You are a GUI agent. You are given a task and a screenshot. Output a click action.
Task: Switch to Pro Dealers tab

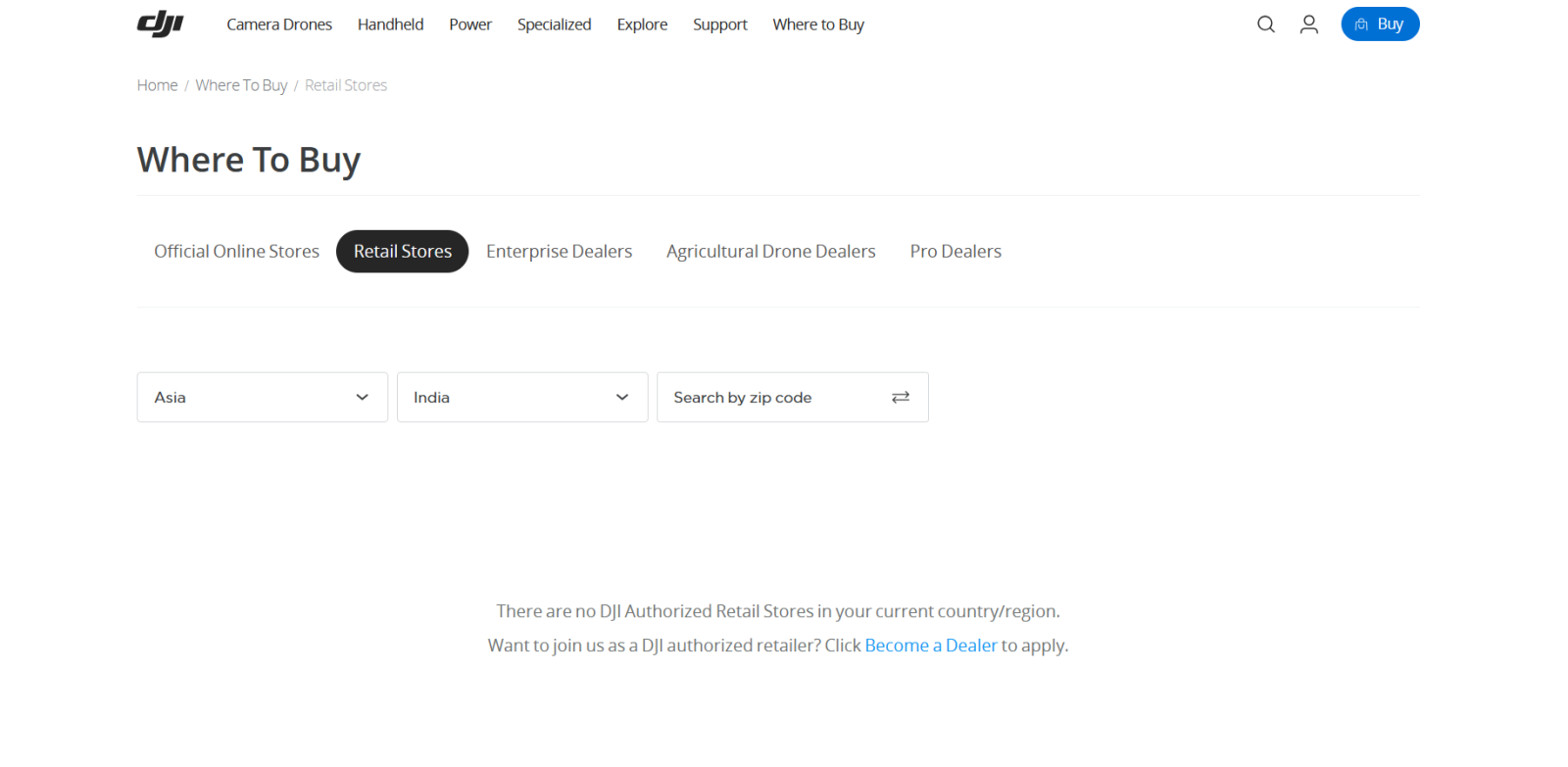[955, 252]
